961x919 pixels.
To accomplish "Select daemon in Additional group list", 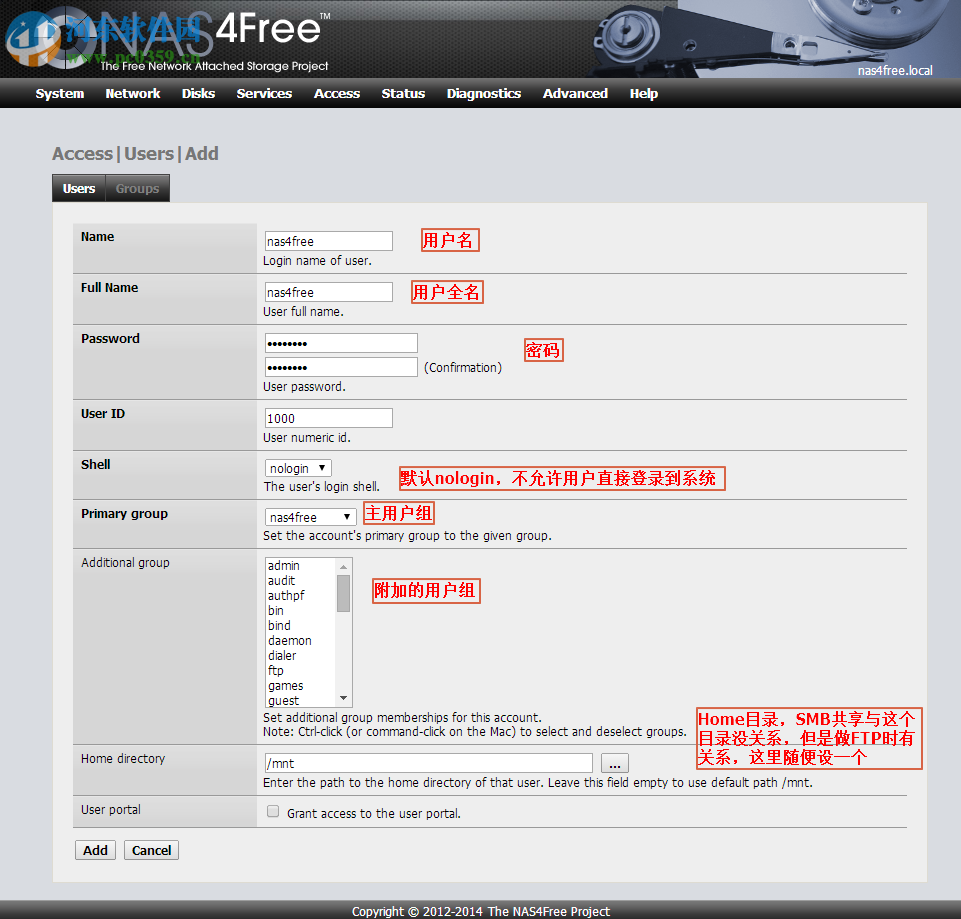I will [x=300, y=641].
